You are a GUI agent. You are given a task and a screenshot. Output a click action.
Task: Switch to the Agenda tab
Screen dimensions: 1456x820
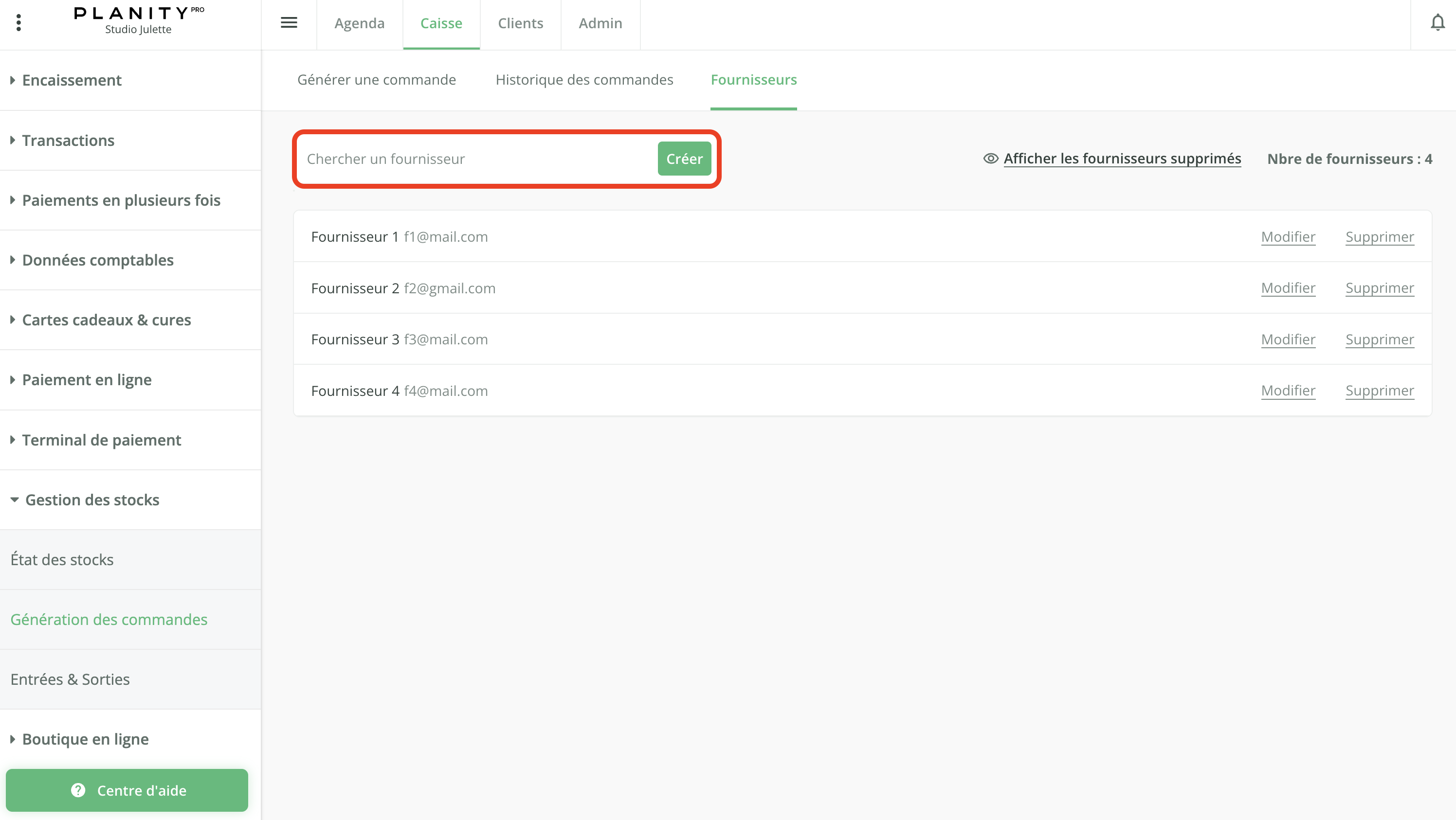[x=360, y=23]
